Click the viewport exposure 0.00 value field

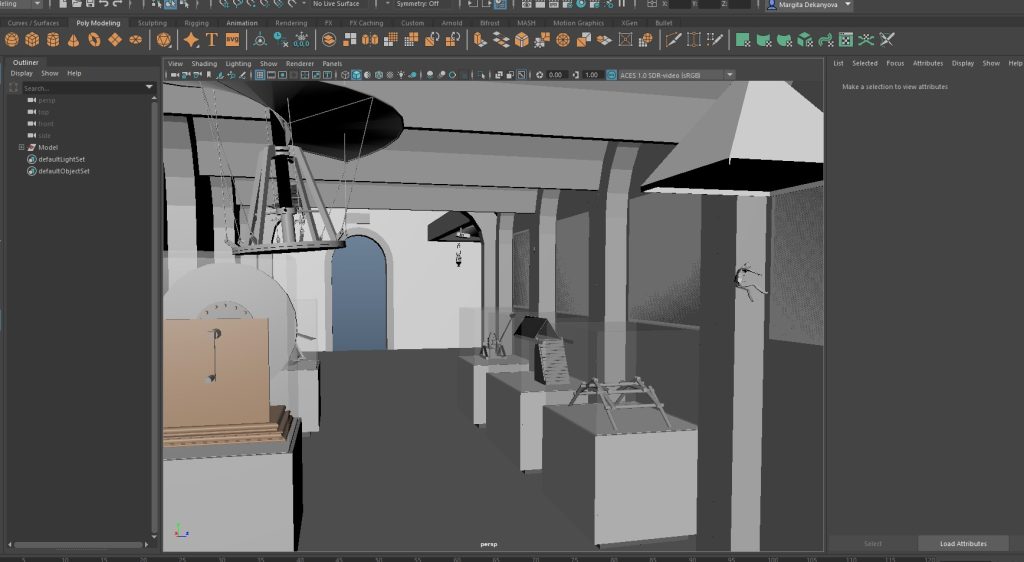556,75
